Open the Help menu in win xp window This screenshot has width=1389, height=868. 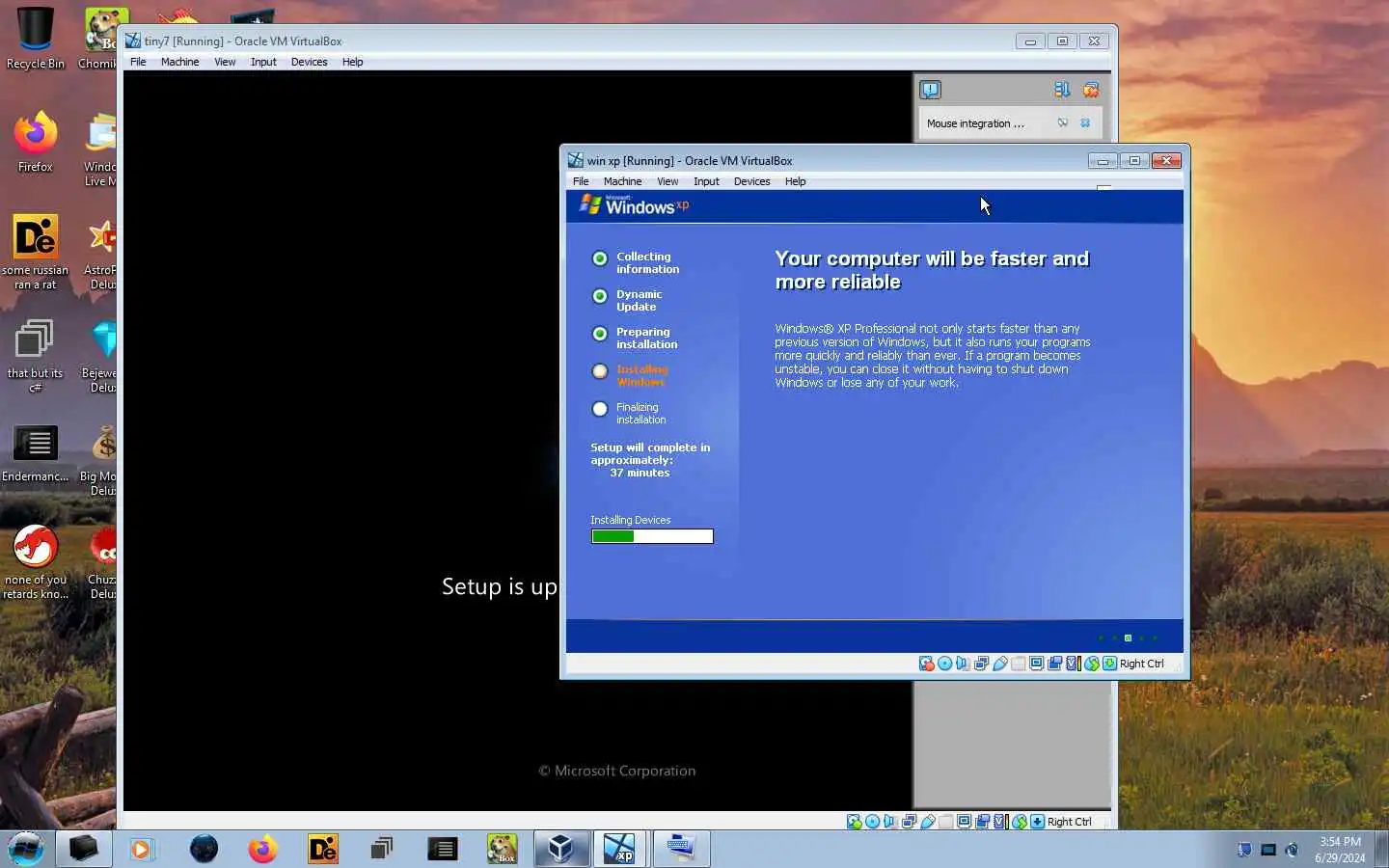click(795, 181)
